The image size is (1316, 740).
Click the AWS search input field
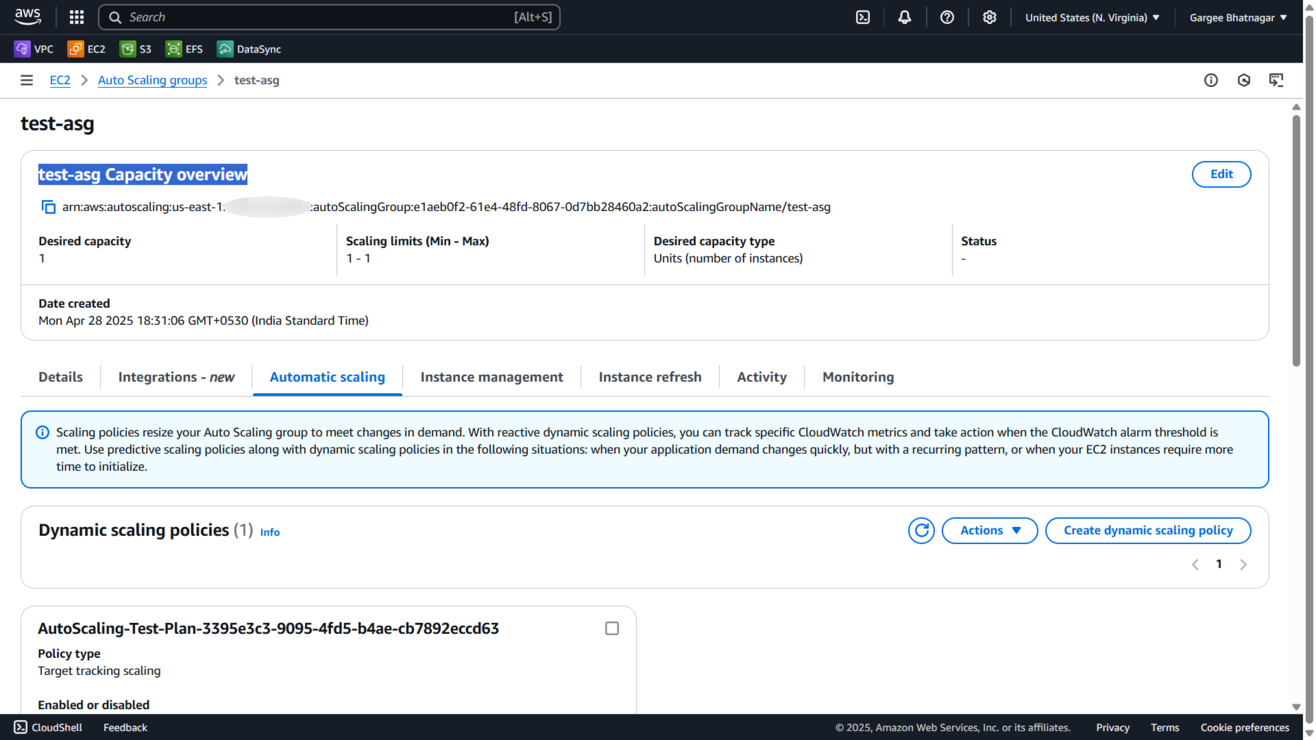tap(329, 17)
